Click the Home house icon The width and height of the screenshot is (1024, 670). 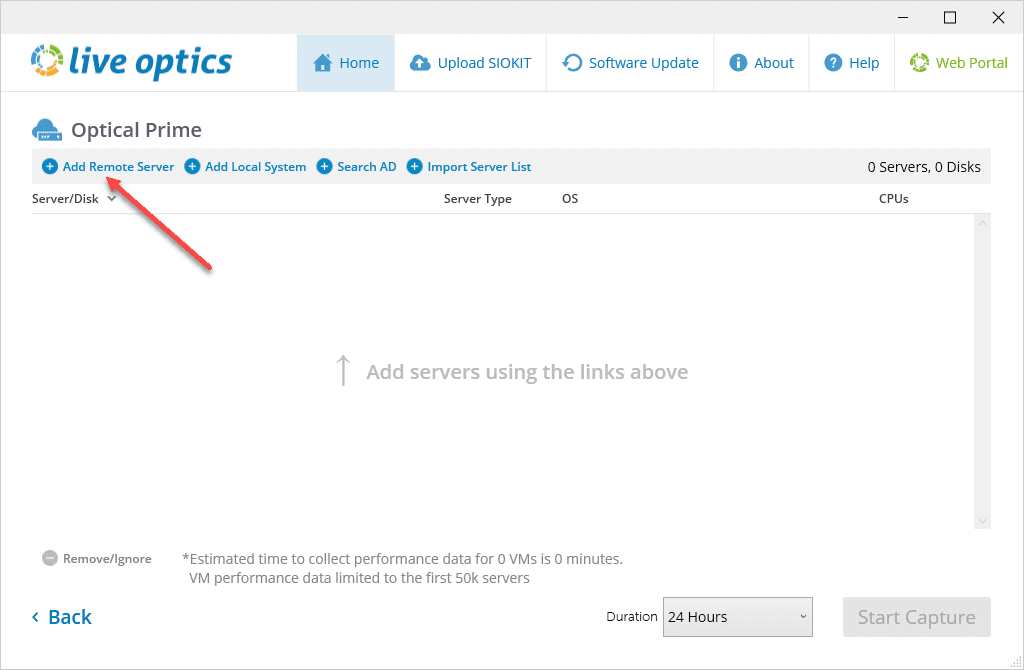pyautogui.click(x=322, y=63)
